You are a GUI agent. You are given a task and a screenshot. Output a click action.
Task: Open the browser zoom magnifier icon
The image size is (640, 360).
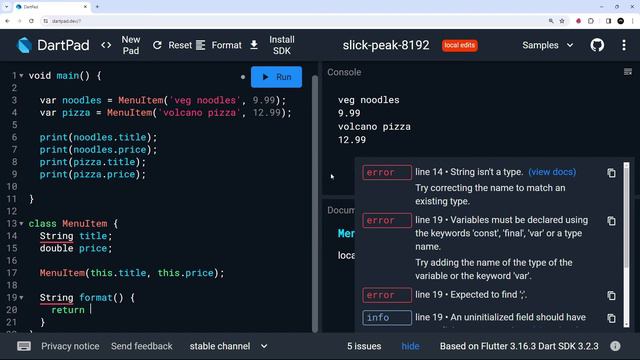(551, 21)
